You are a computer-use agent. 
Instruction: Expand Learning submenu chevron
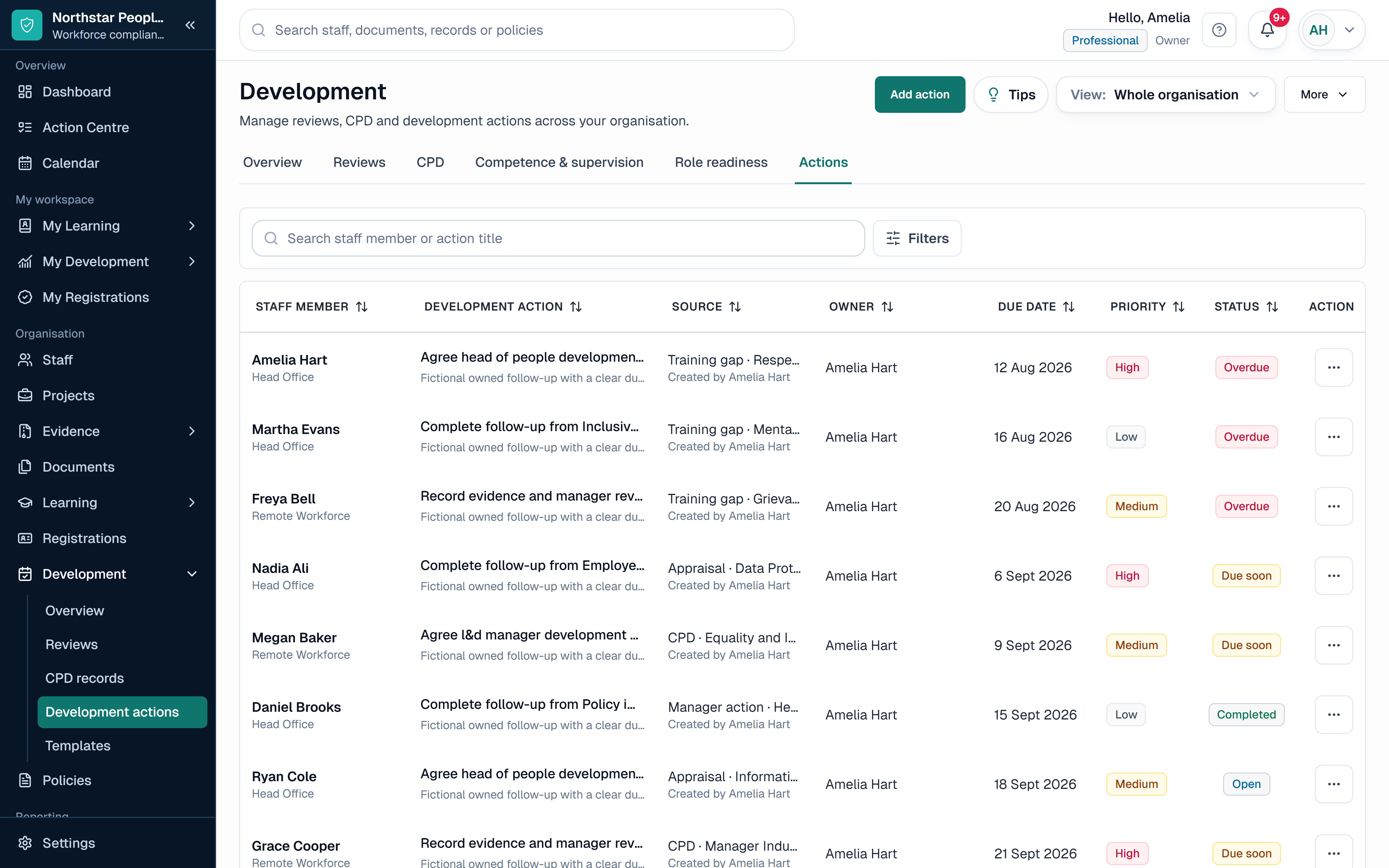(192, 502)
